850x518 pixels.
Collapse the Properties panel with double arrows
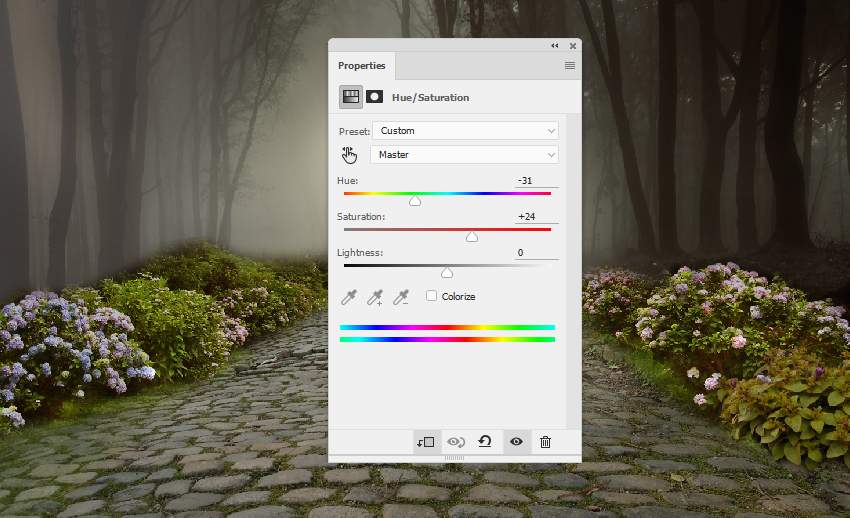coord(555,46)
